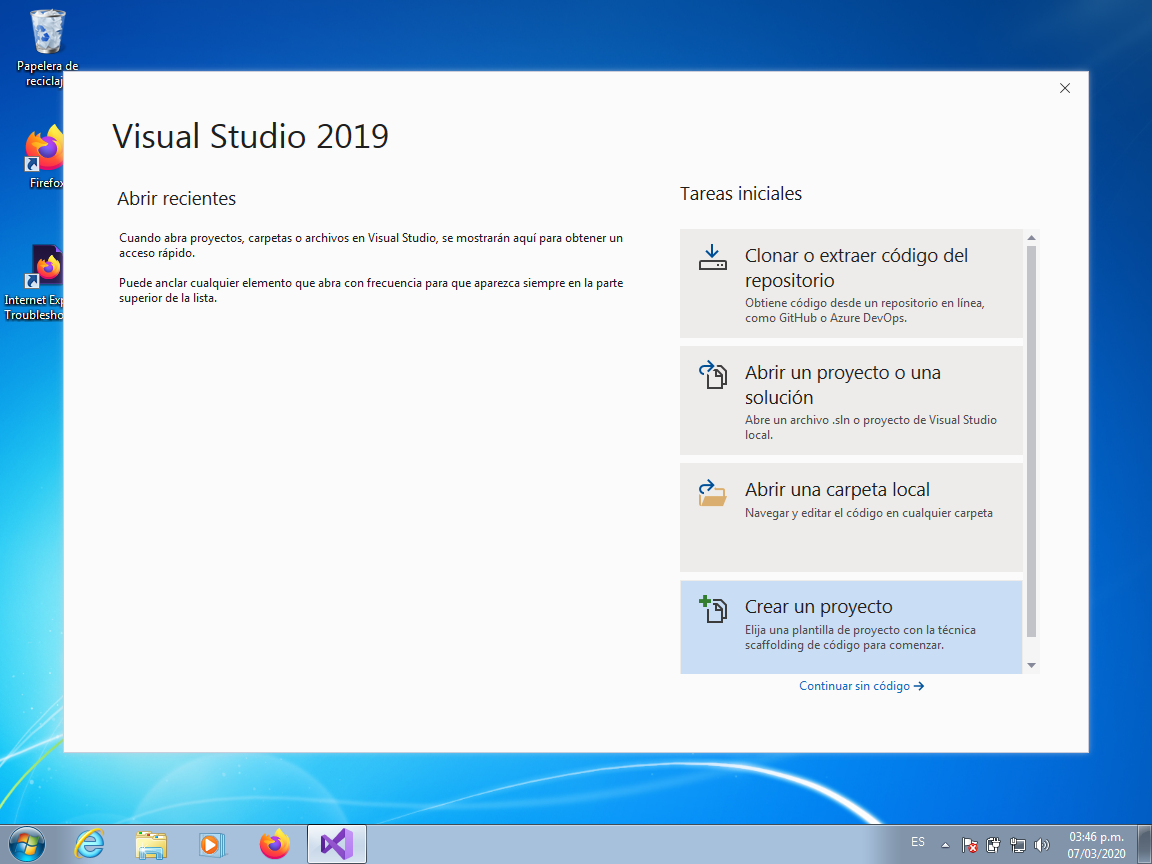Click the volume speaker icon in the tray
This screenshot has height=864, width=1152.
1043,844
